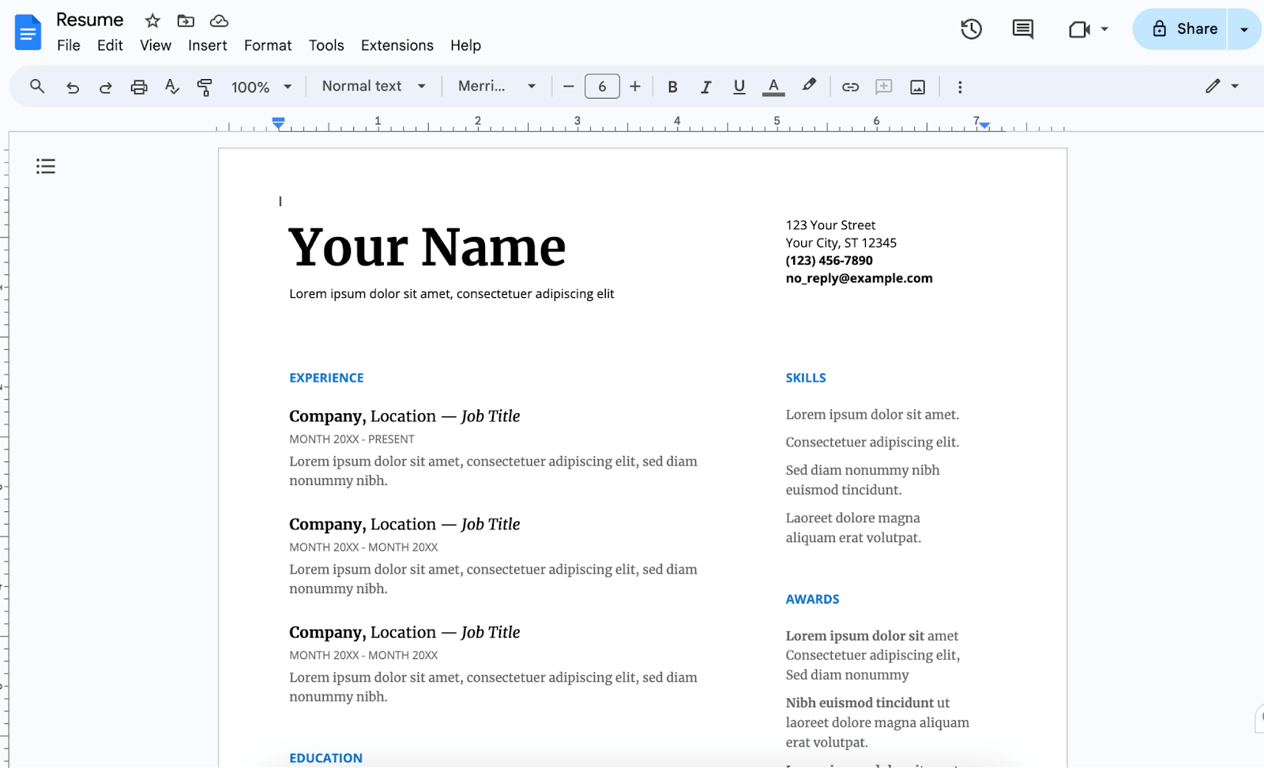Image resolution: width=1264 pixels, height=768 pixels.
Task: Open the File menu
Action: [x=69, y=45]
